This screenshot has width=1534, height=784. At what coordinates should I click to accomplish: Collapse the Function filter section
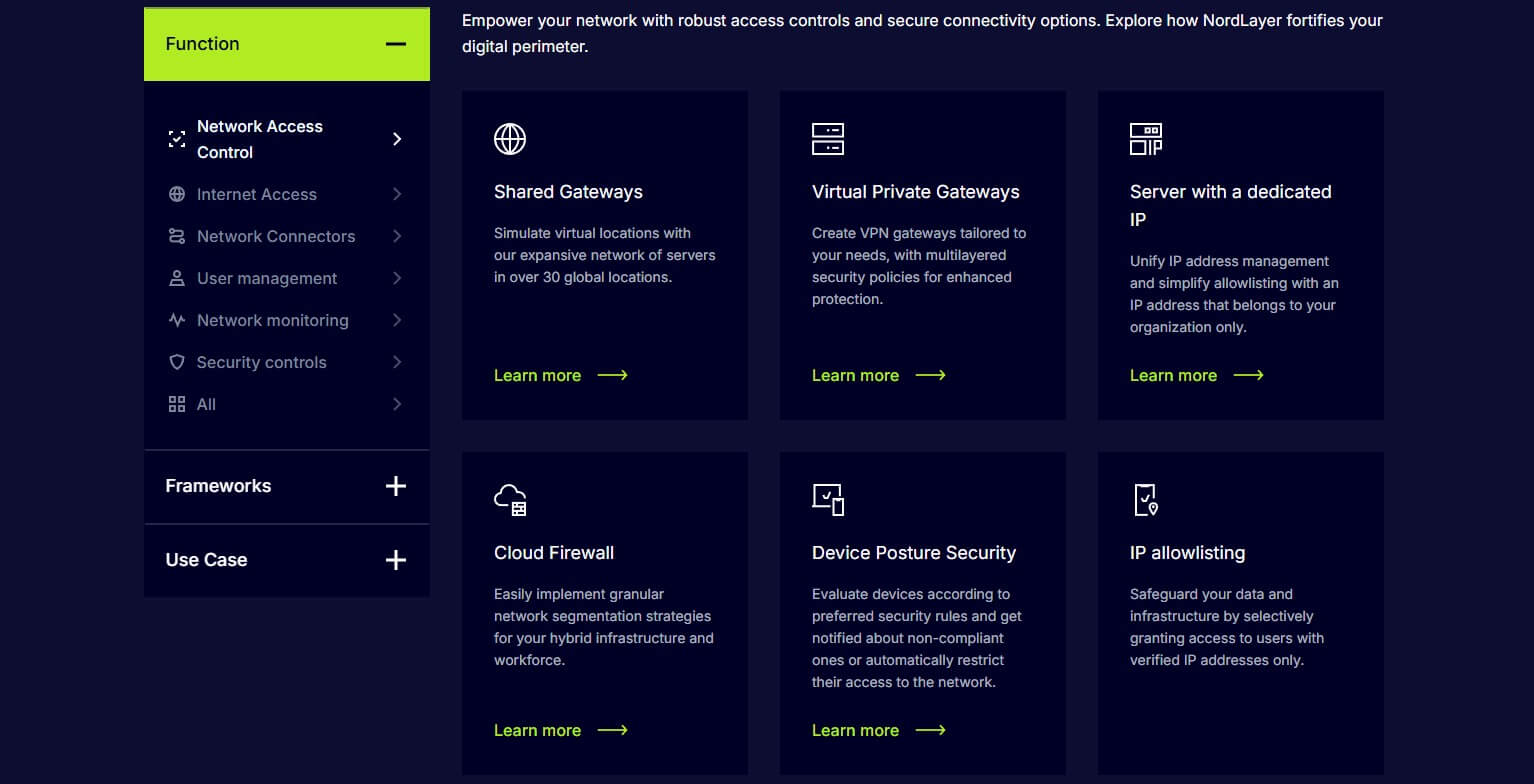(396, 44)
